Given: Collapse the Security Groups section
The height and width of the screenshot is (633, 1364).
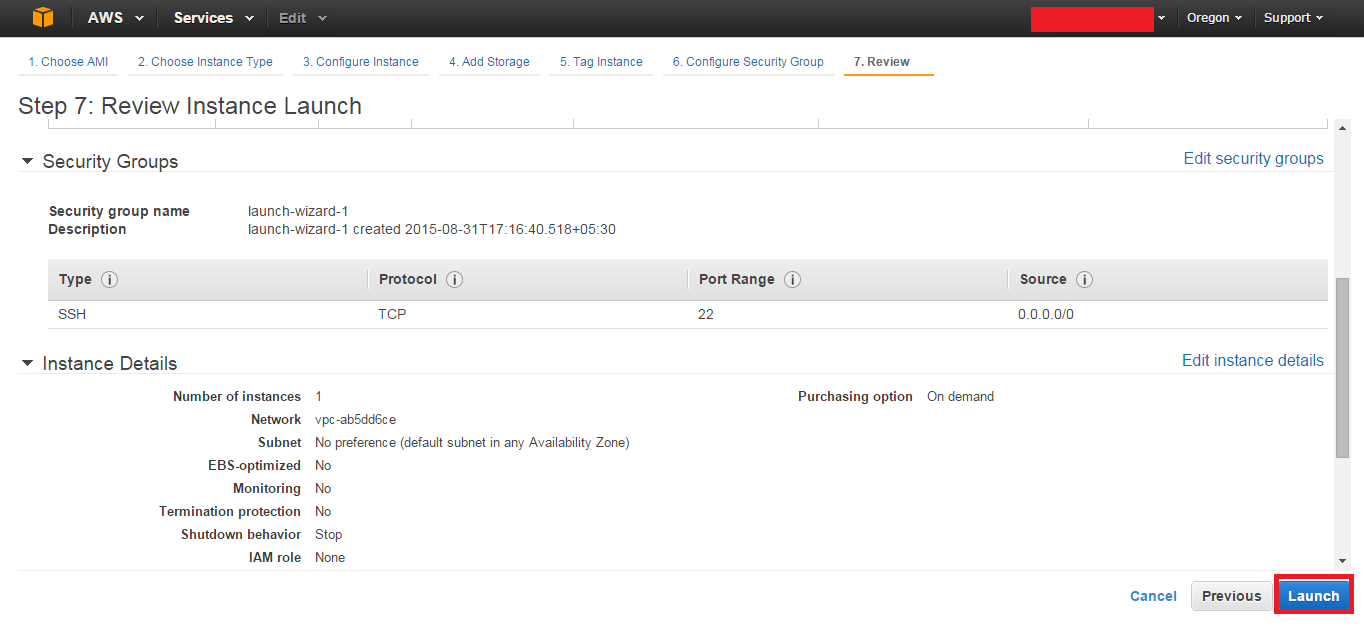Looking at the screenshot, I should click(x=28, y=161).
